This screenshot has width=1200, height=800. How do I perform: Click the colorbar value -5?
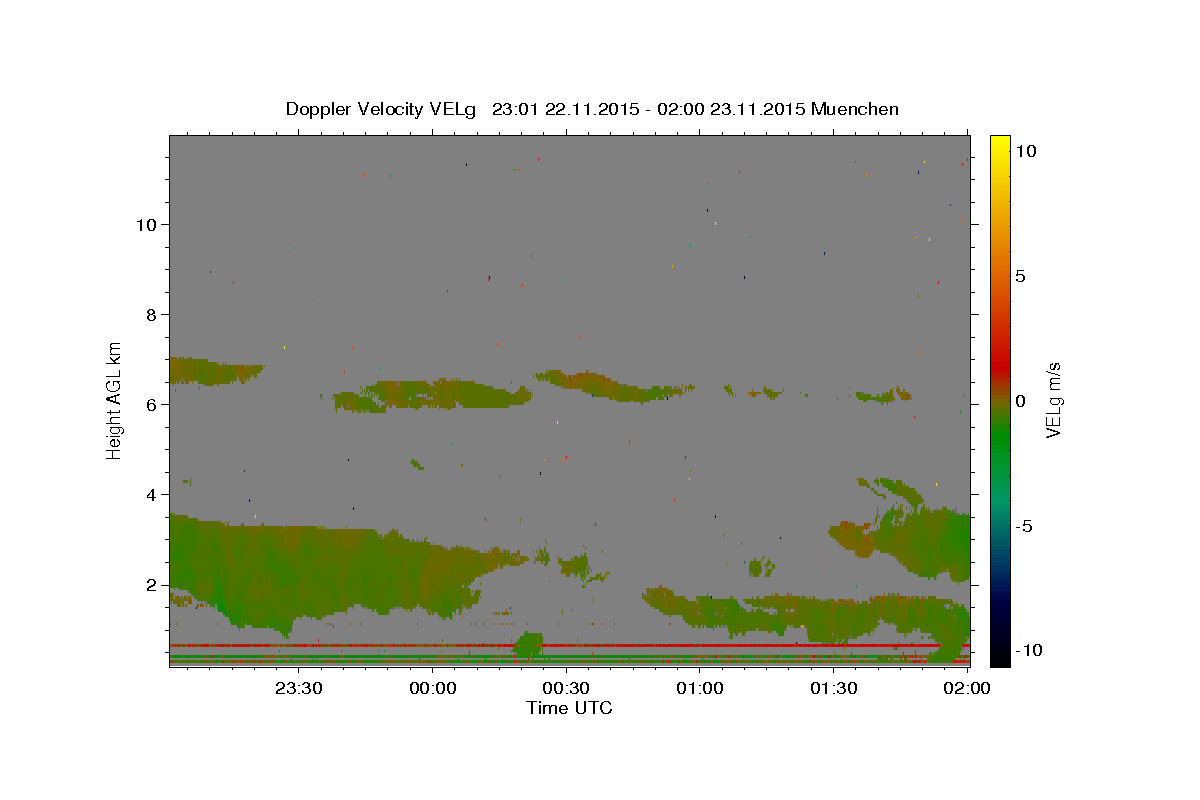1026,526
